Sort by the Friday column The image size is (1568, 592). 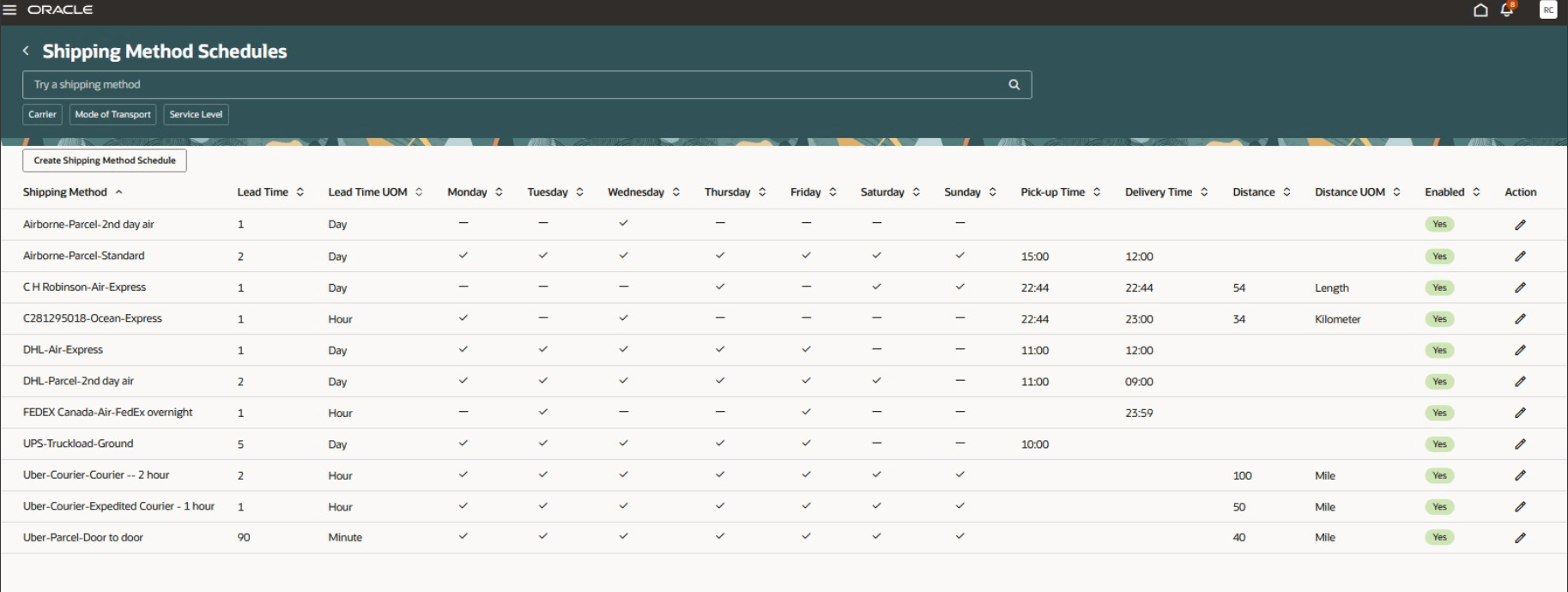pos(832,192)
